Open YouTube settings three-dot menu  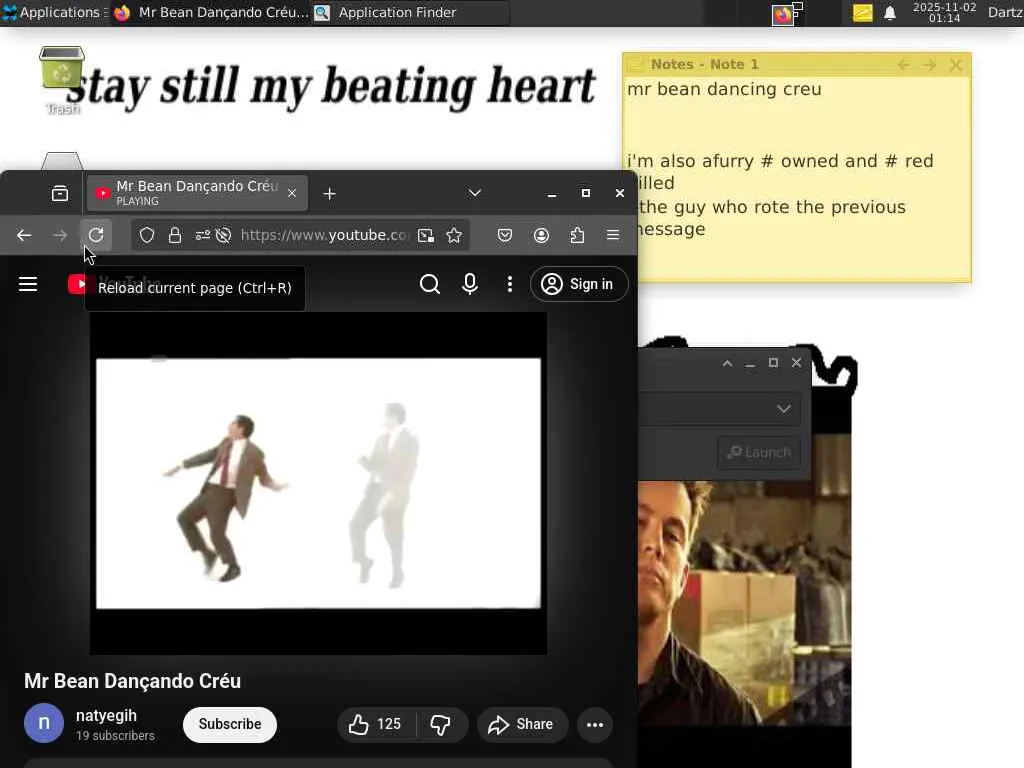[x=510, y=284]
